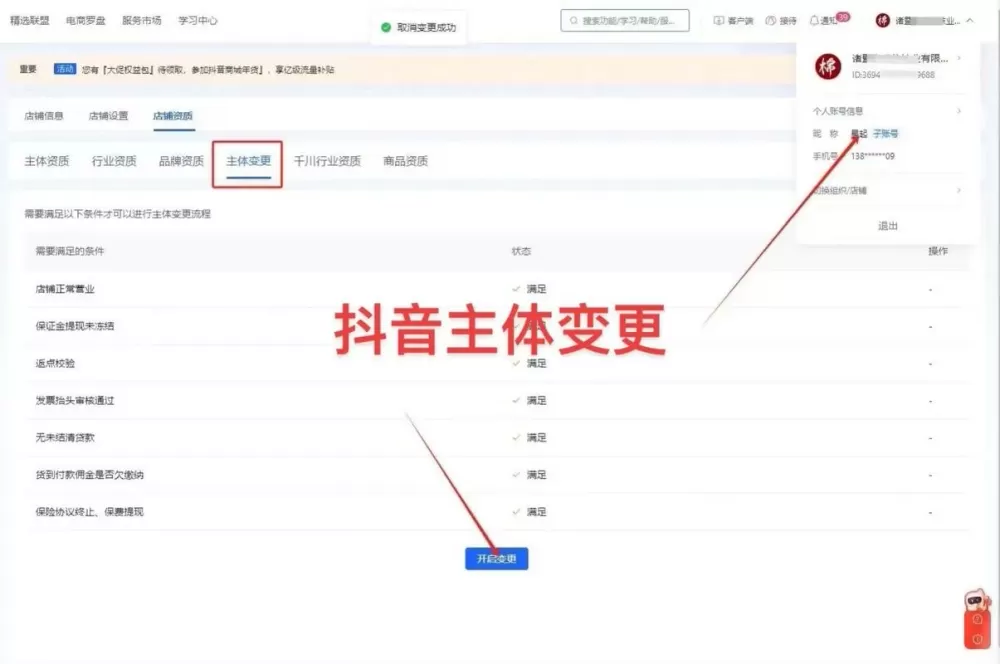Click the lower red button under the robot
This screenshot has height=664, width=1000.
977,638
